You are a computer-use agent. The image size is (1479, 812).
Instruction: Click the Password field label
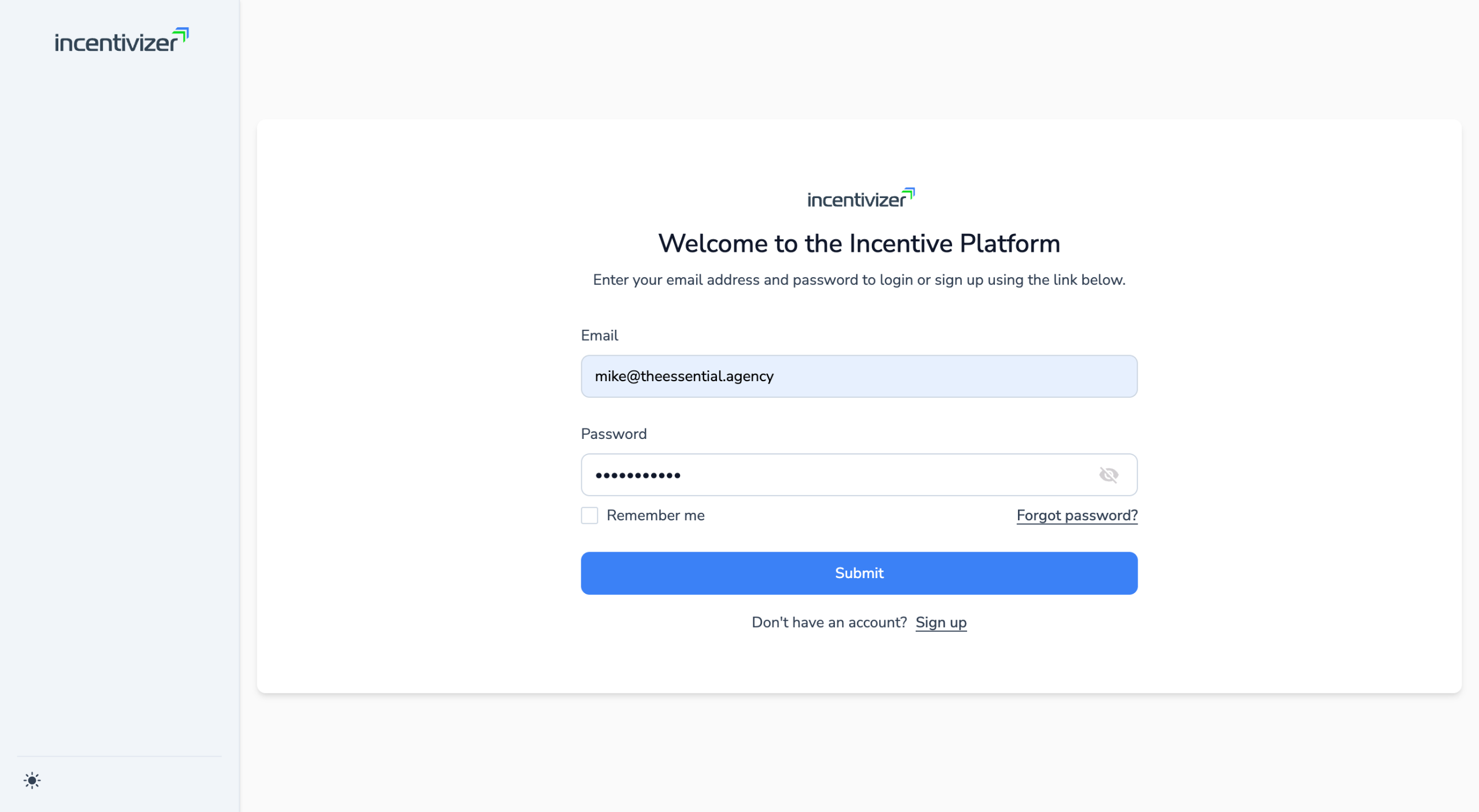[x=614, y=434]
